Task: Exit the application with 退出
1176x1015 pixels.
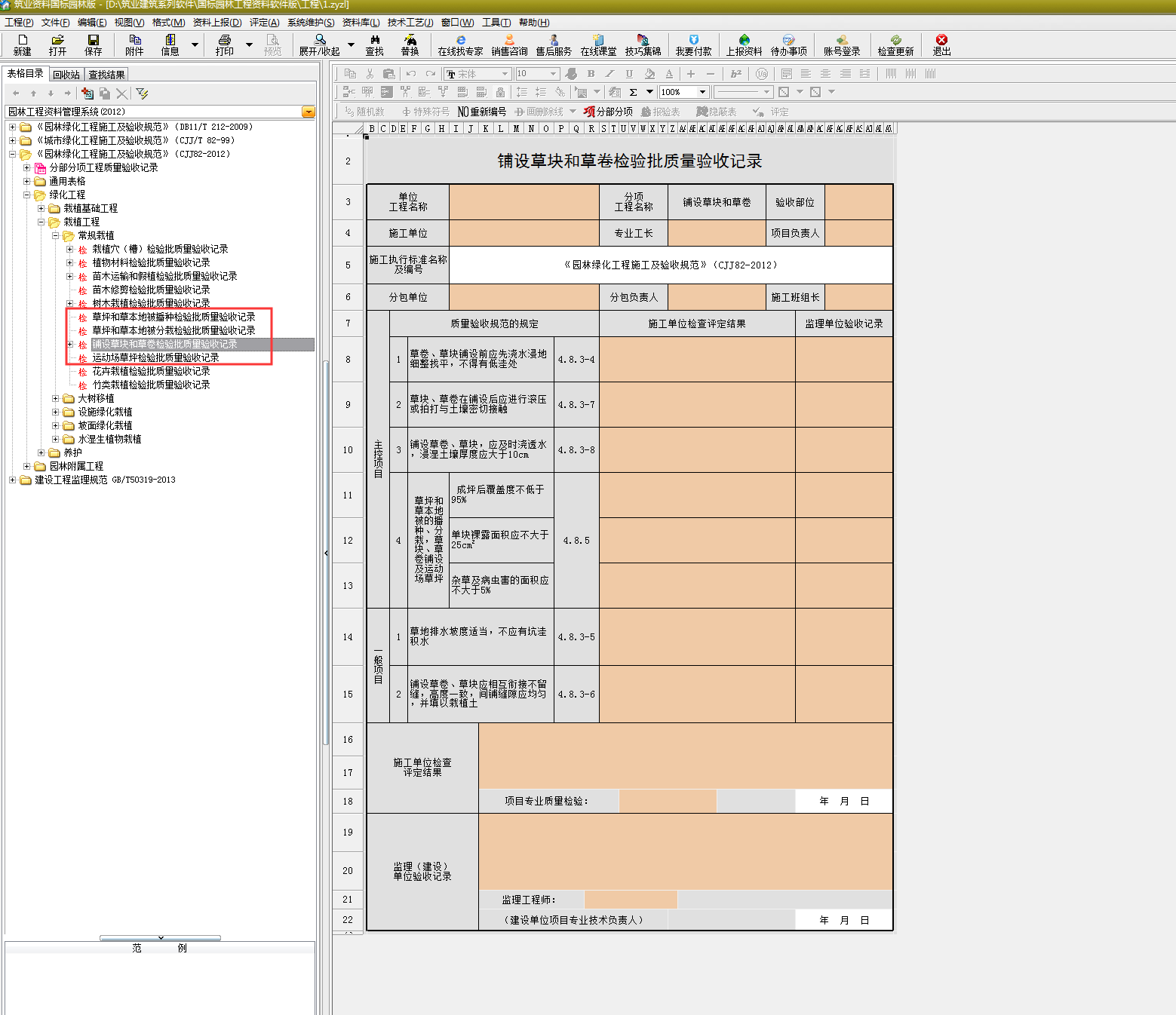Action: click(x=941, y=45)
